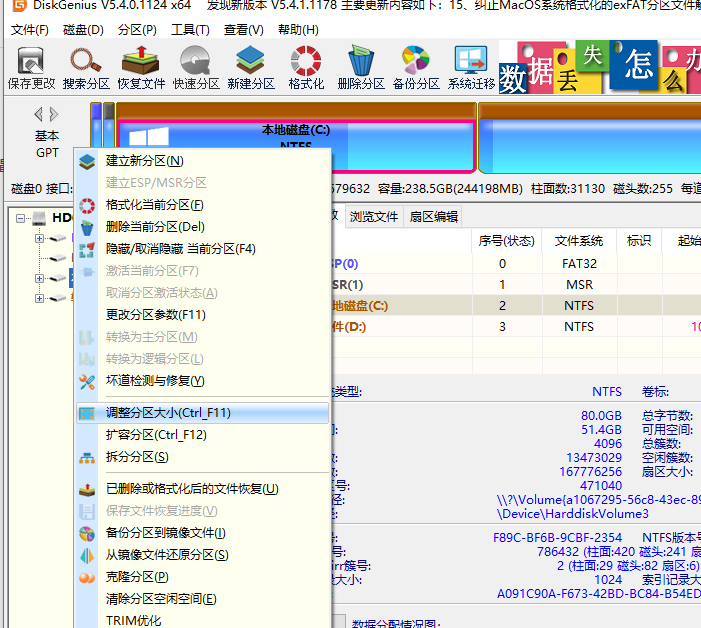The height and width of the screenshot is (628, 701).
Task: Choose 克隆分区(P) menu entry
Action: pyautogui.click(x=203, y=577)
